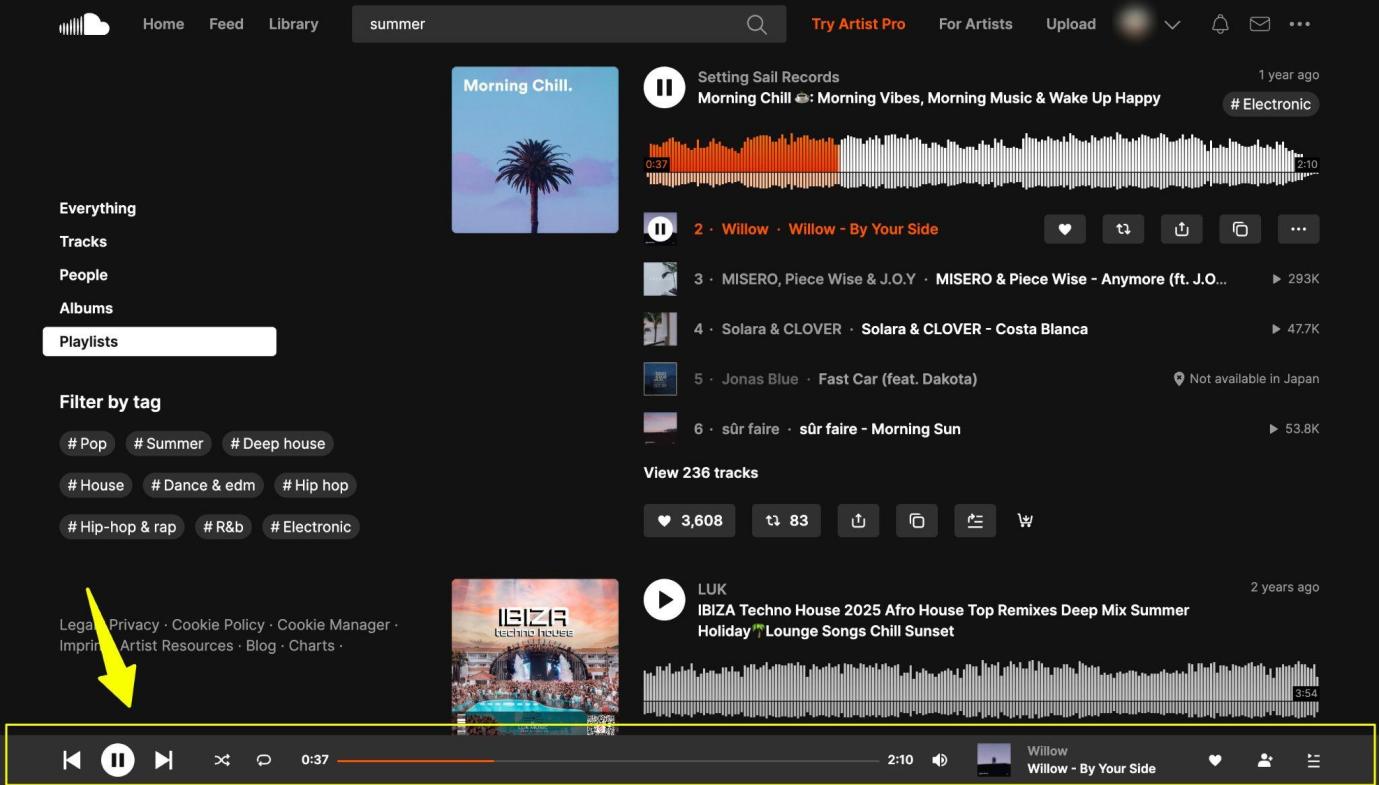Play the IBIZA Techno House playlist
Viewport: 1379px width, 785px height.
[x=664, y=600]
